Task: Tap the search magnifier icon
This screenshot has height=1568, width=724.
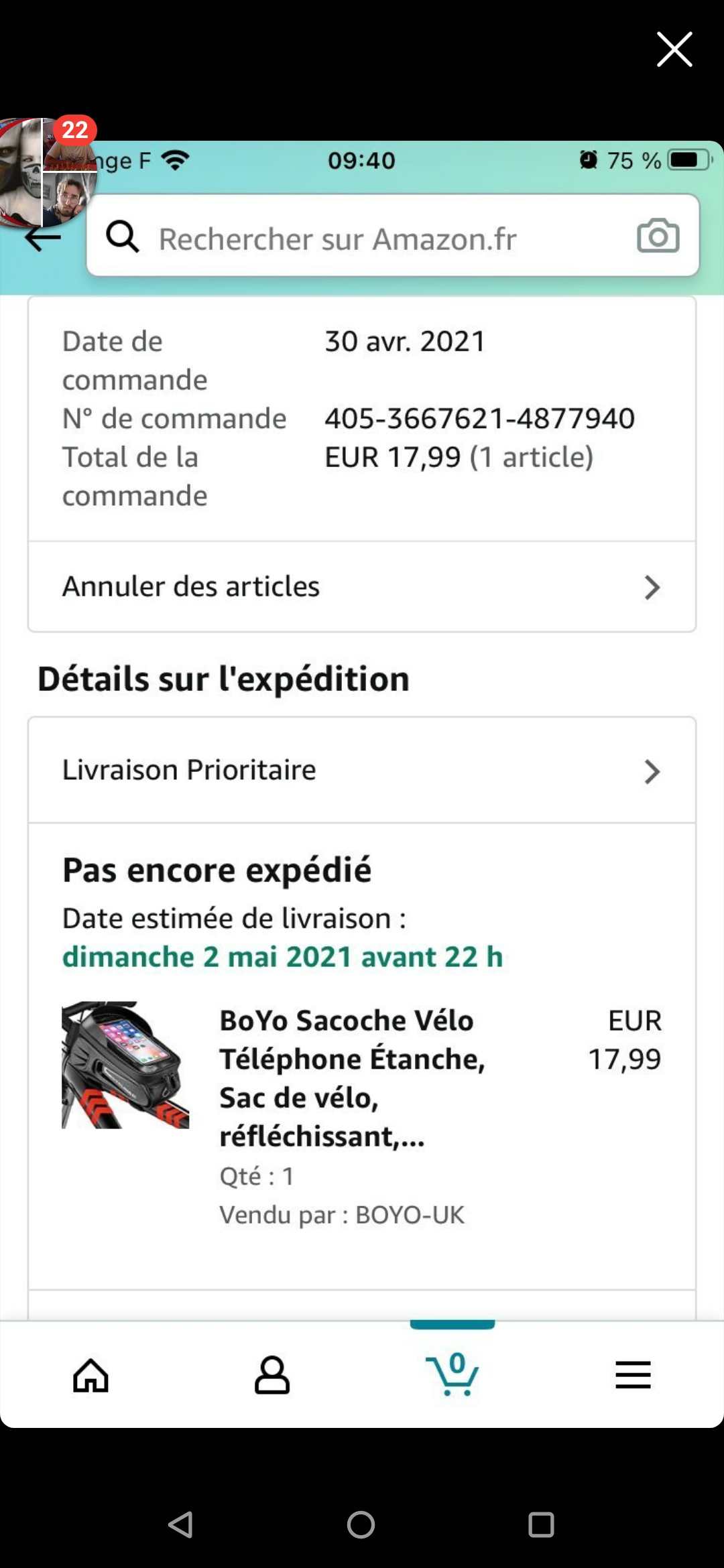Action: pyautogui.click(x=123, y=237)
